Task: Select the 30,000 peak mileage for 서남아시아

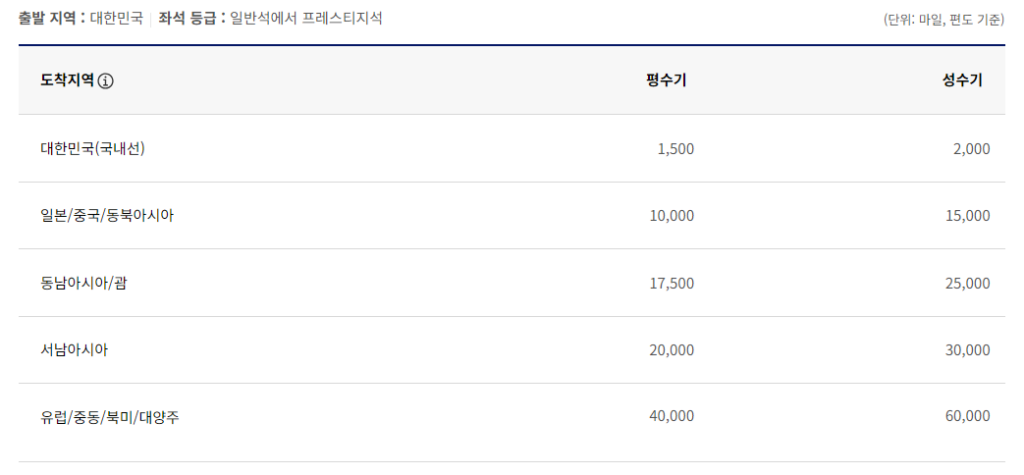Action: tap(967, 350)
